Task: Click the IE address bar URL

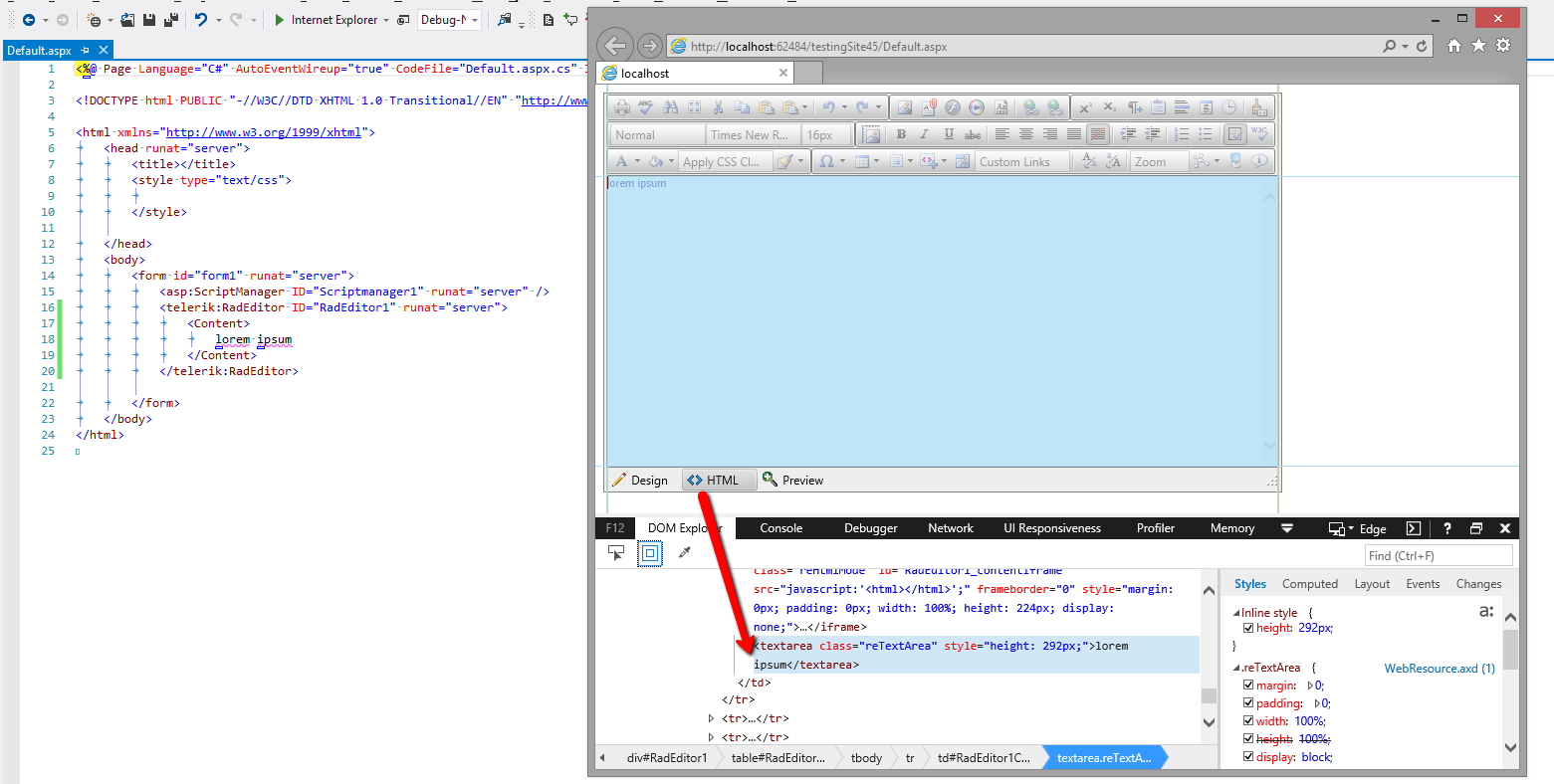Action: [x=819, y=47]
